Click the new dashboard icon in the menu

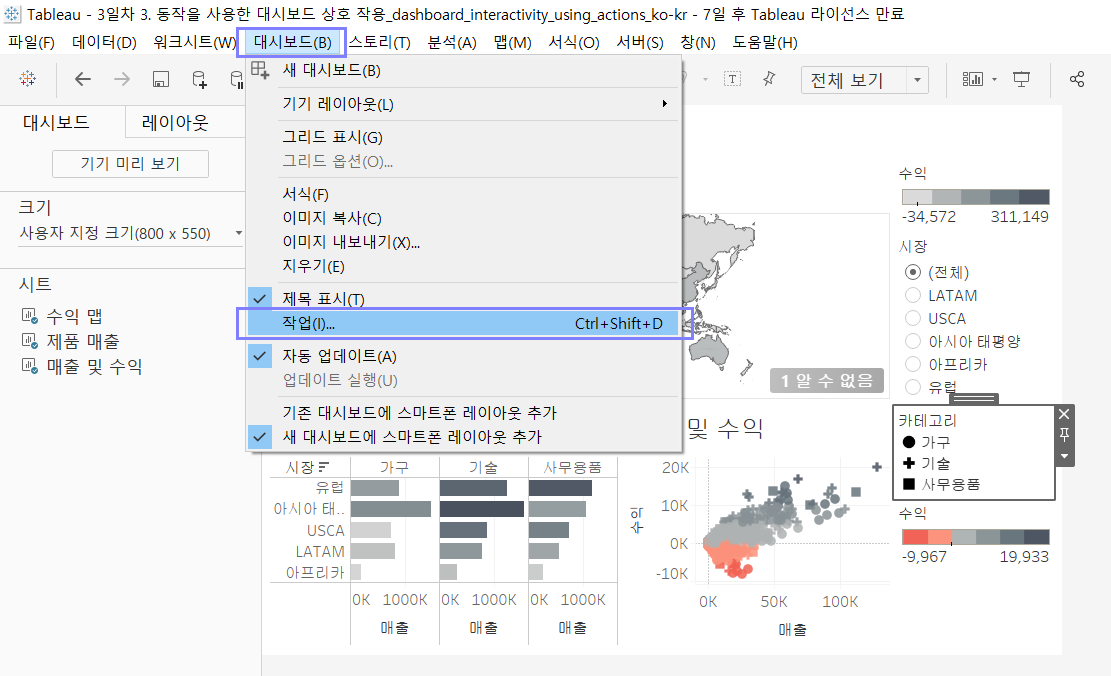click(x=260, y=70)
